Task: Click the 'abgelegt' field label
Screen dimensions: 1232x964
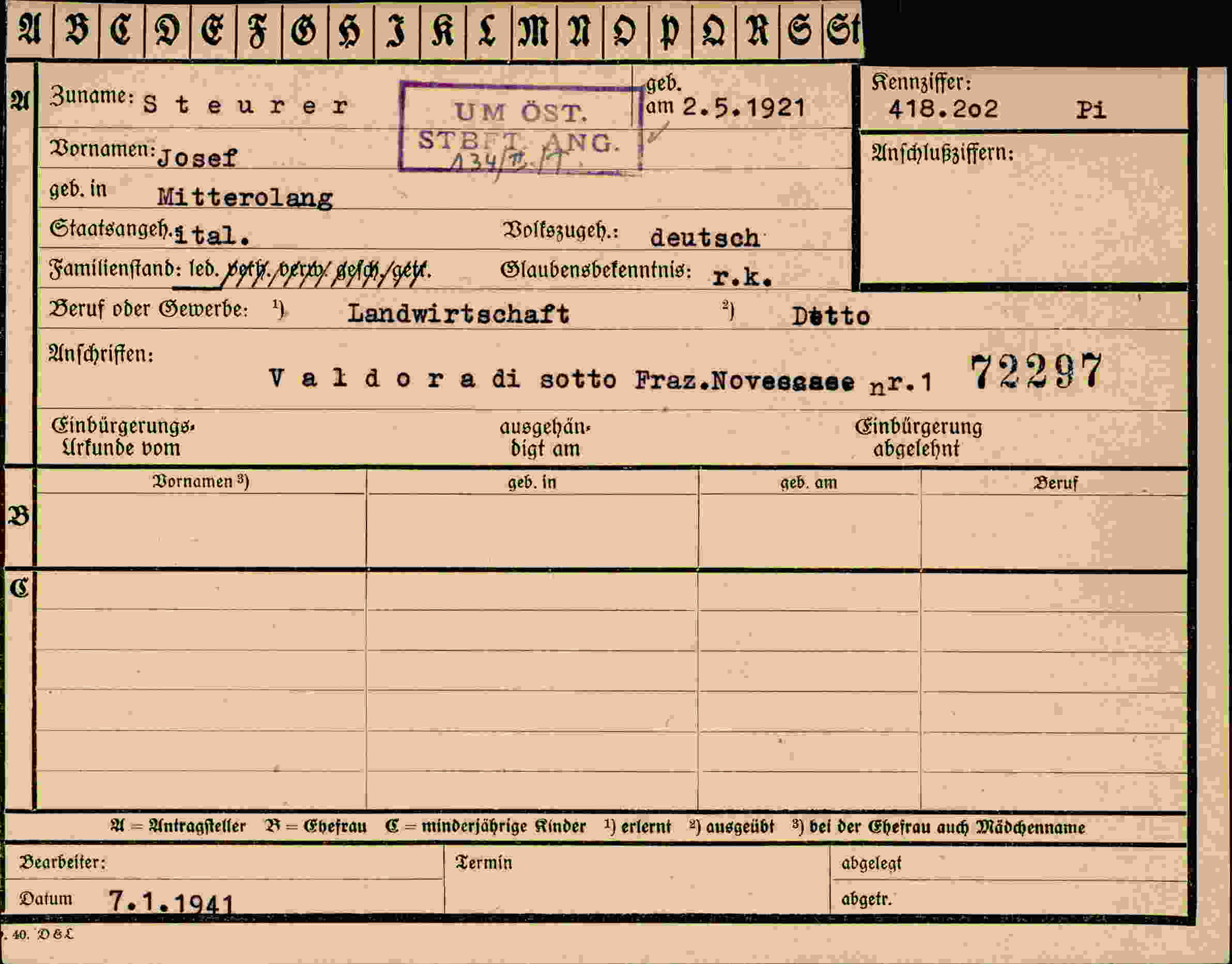Action: (x=871, y=864)
